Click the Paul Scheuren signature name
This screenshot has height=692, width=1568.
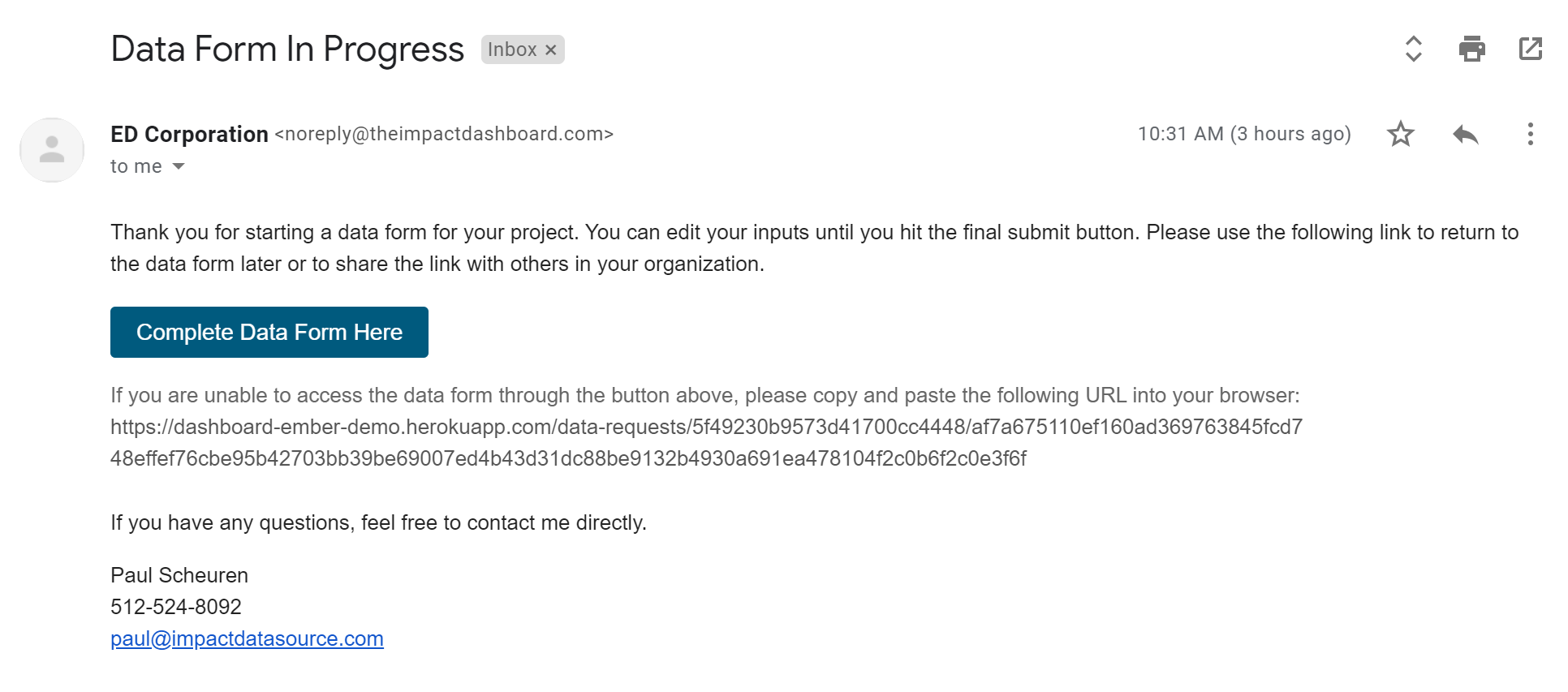179,575
